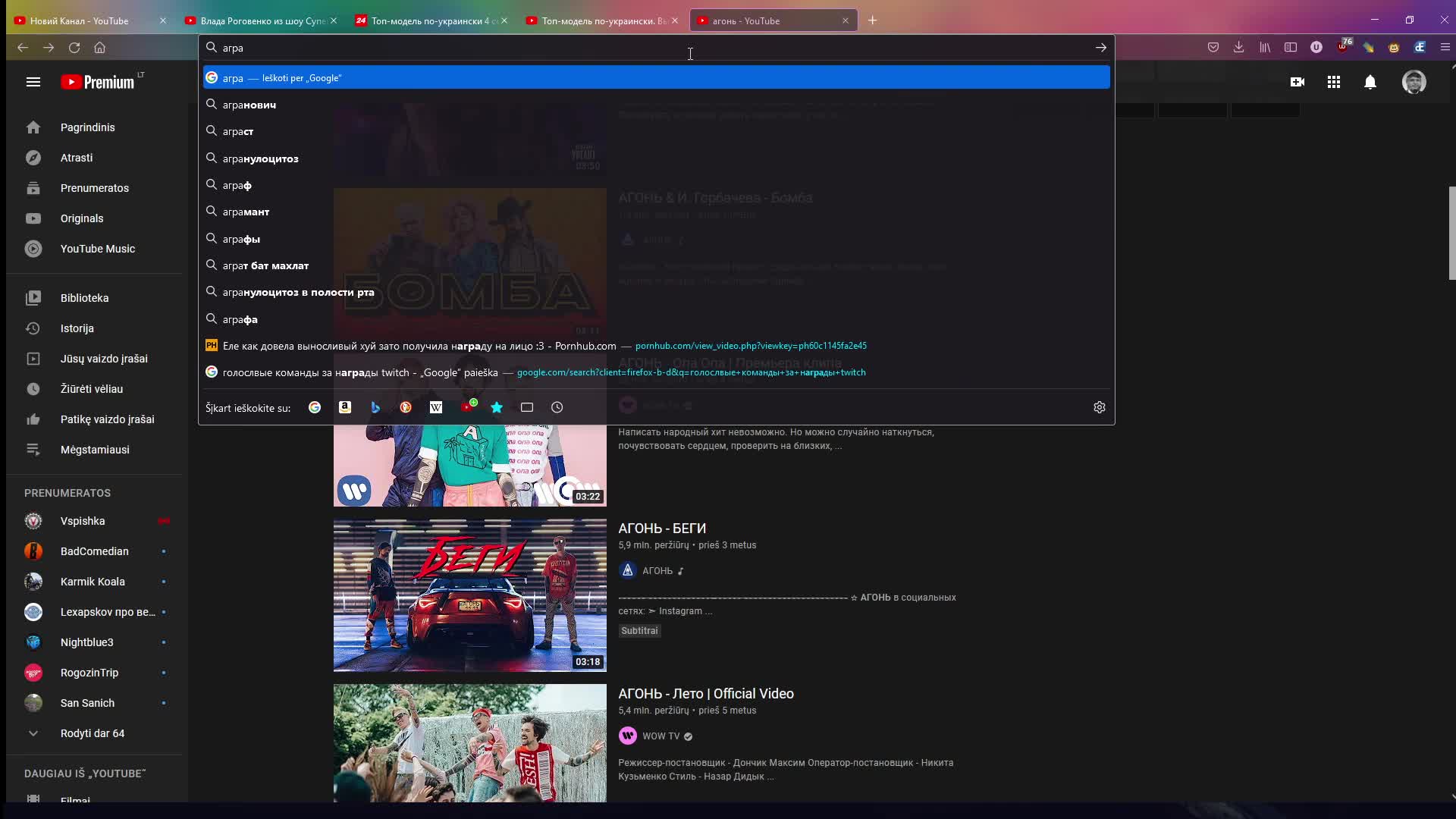Viewport: 1456px width, 819px height.
Task: Open the BadComedian subscription channel
Action: pyautogui.click(x=94, y=551)
